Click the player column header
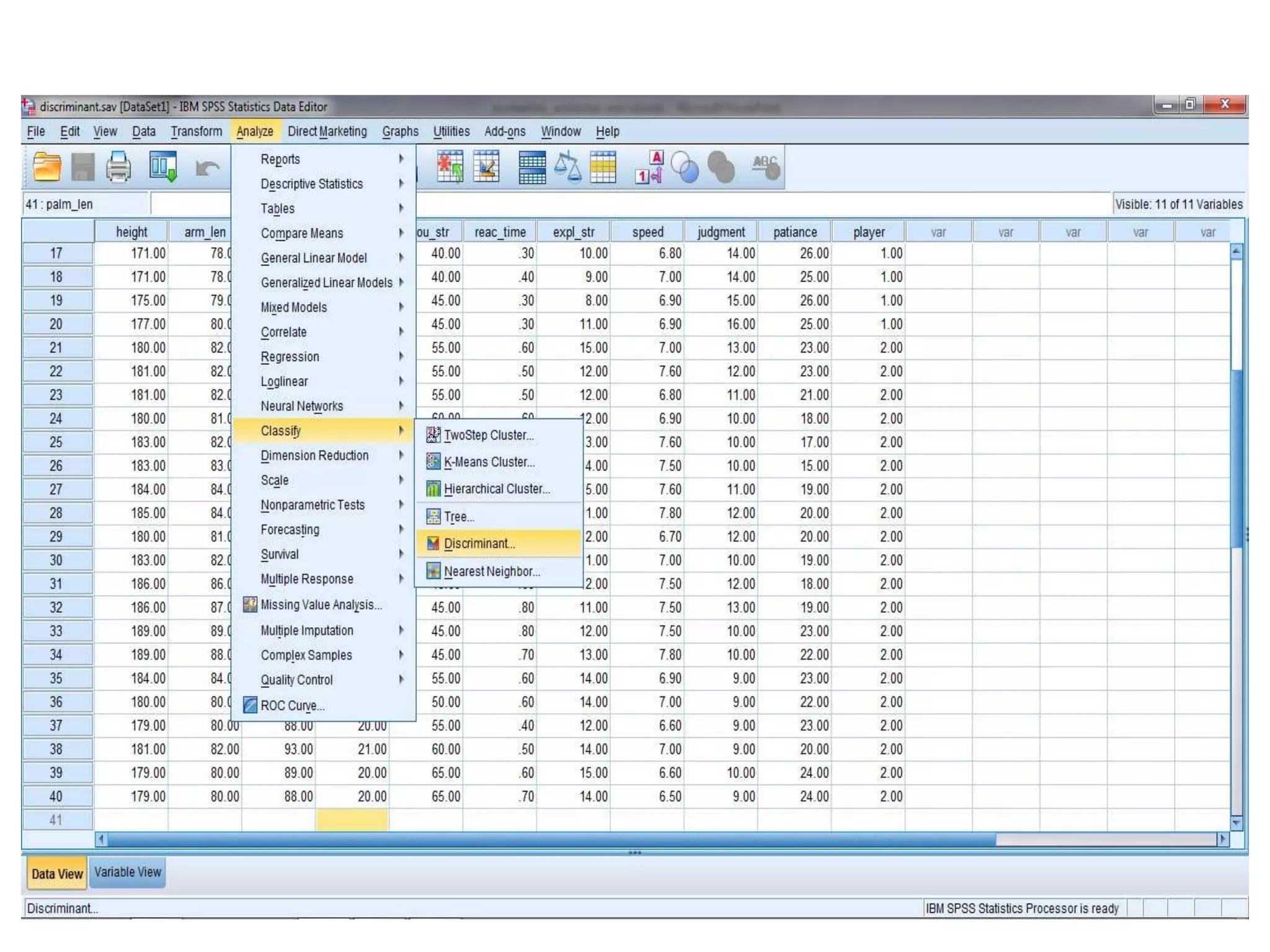The width and height of the screenshot is (1270, 952). click(868, 232)
